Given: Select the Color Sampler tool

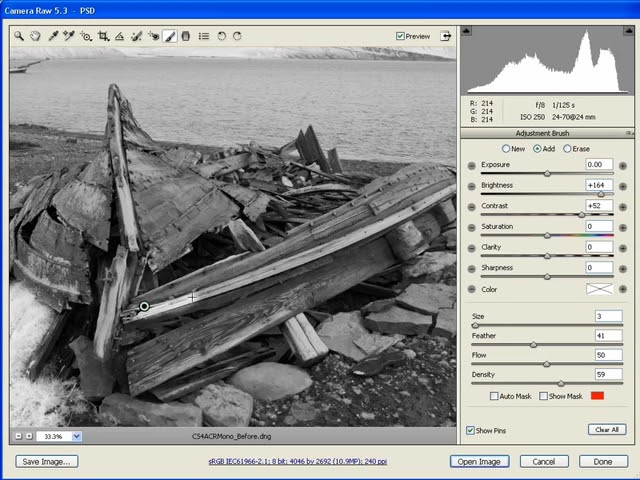Looking at the screenshot, I should point(69,36).
